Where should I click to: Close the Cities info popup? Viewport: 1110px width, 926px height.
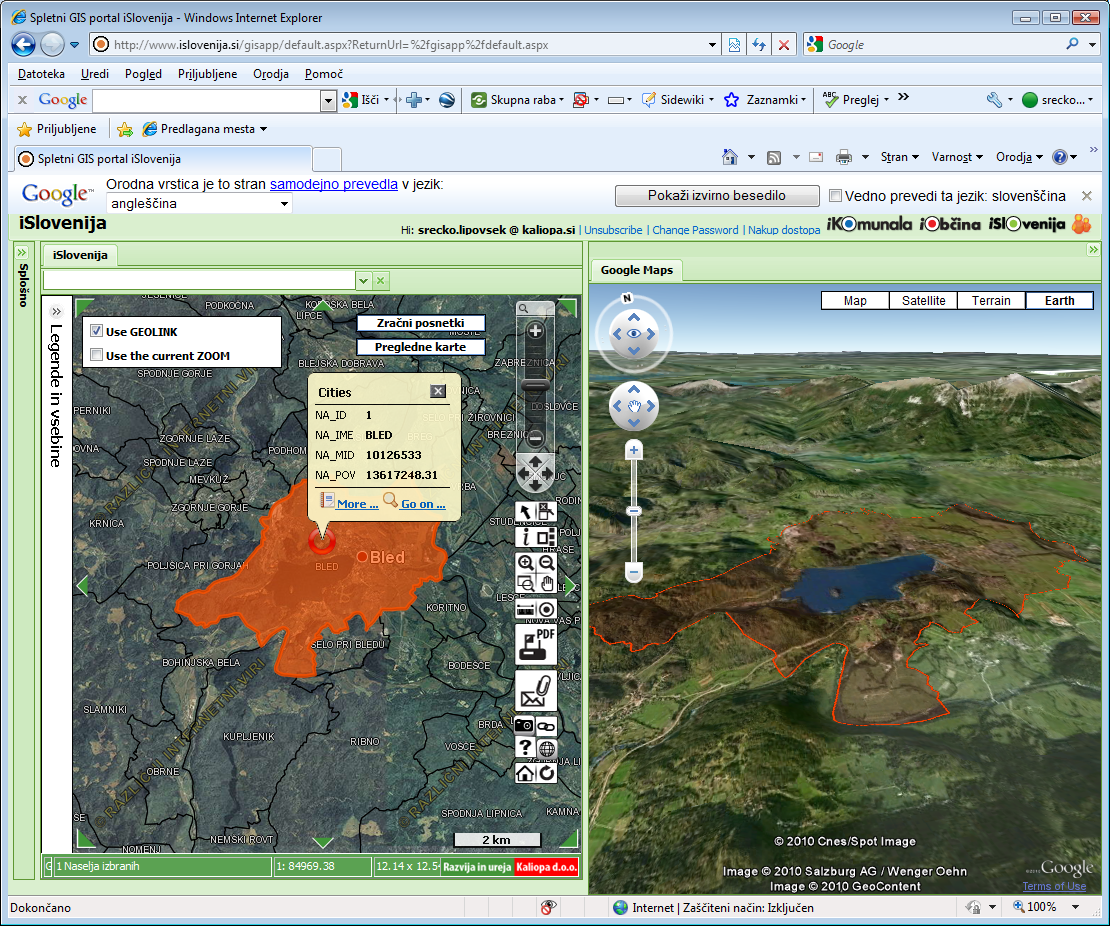438,391
